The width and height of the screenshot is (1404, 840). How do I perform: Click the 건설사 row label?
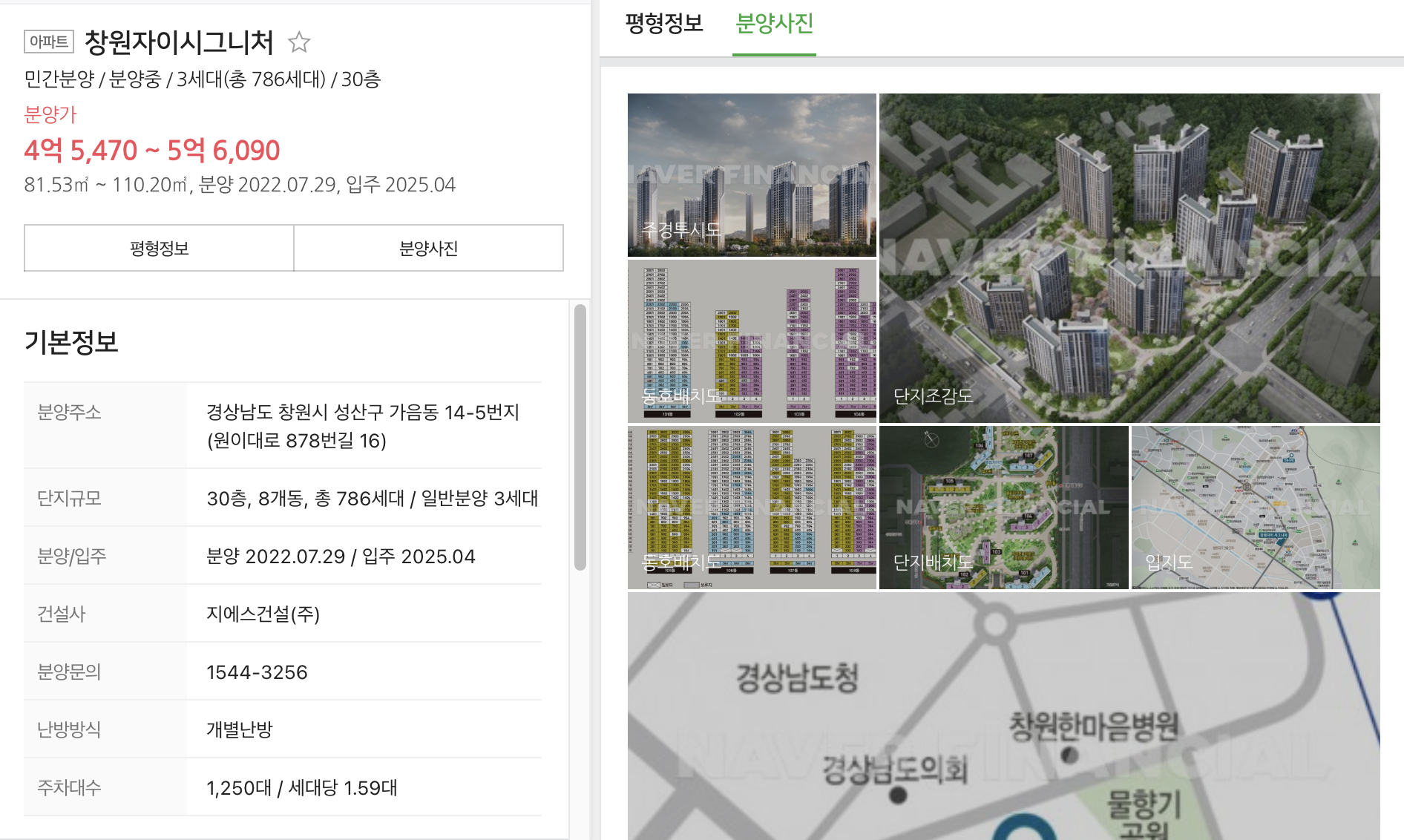pyautogui.click(x=62, y=614)
